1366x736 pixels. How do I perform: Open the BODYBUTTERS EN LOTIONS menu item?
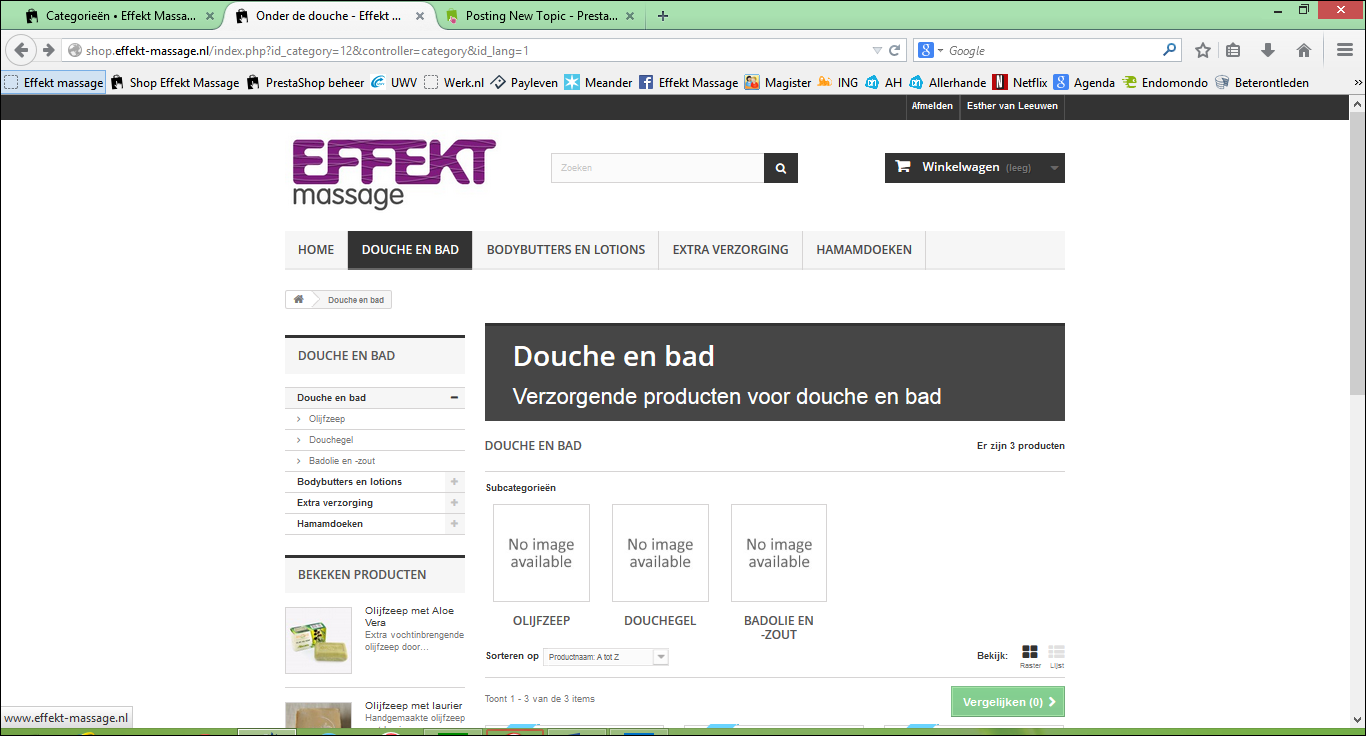click(566, 250)
